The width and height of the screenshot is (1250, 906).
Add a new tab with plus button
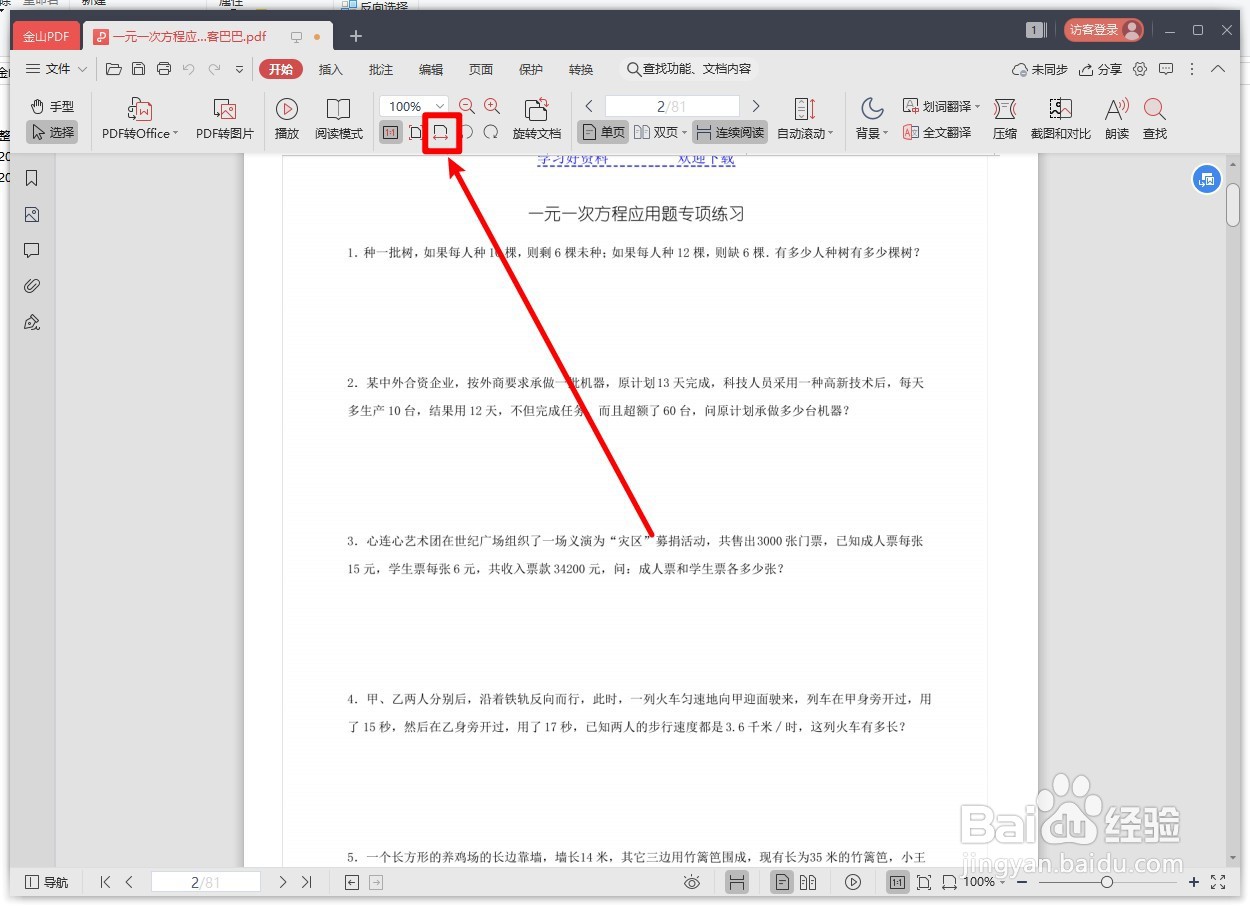356,36
